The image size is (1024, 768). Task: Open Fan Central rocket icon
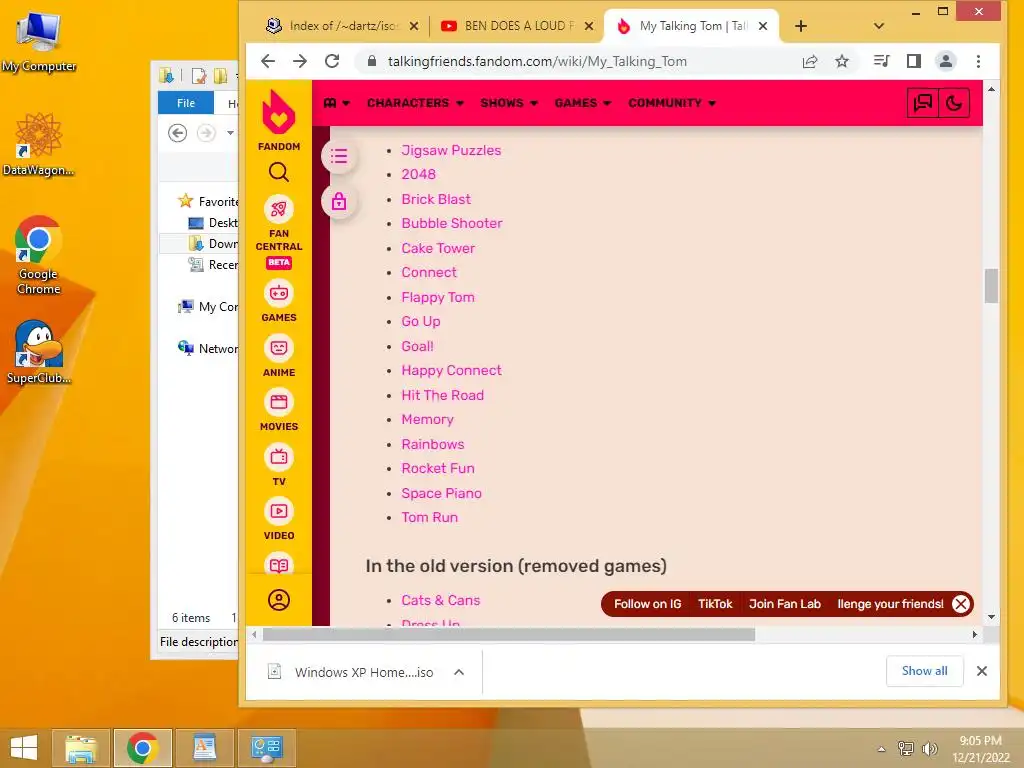(x=279, y=209)
